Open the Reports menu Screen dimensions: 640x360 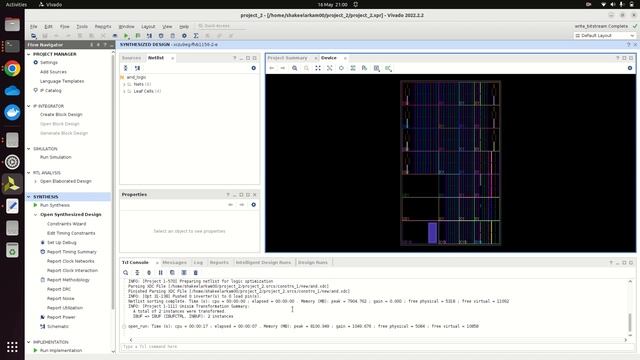(x=103, y=27)
